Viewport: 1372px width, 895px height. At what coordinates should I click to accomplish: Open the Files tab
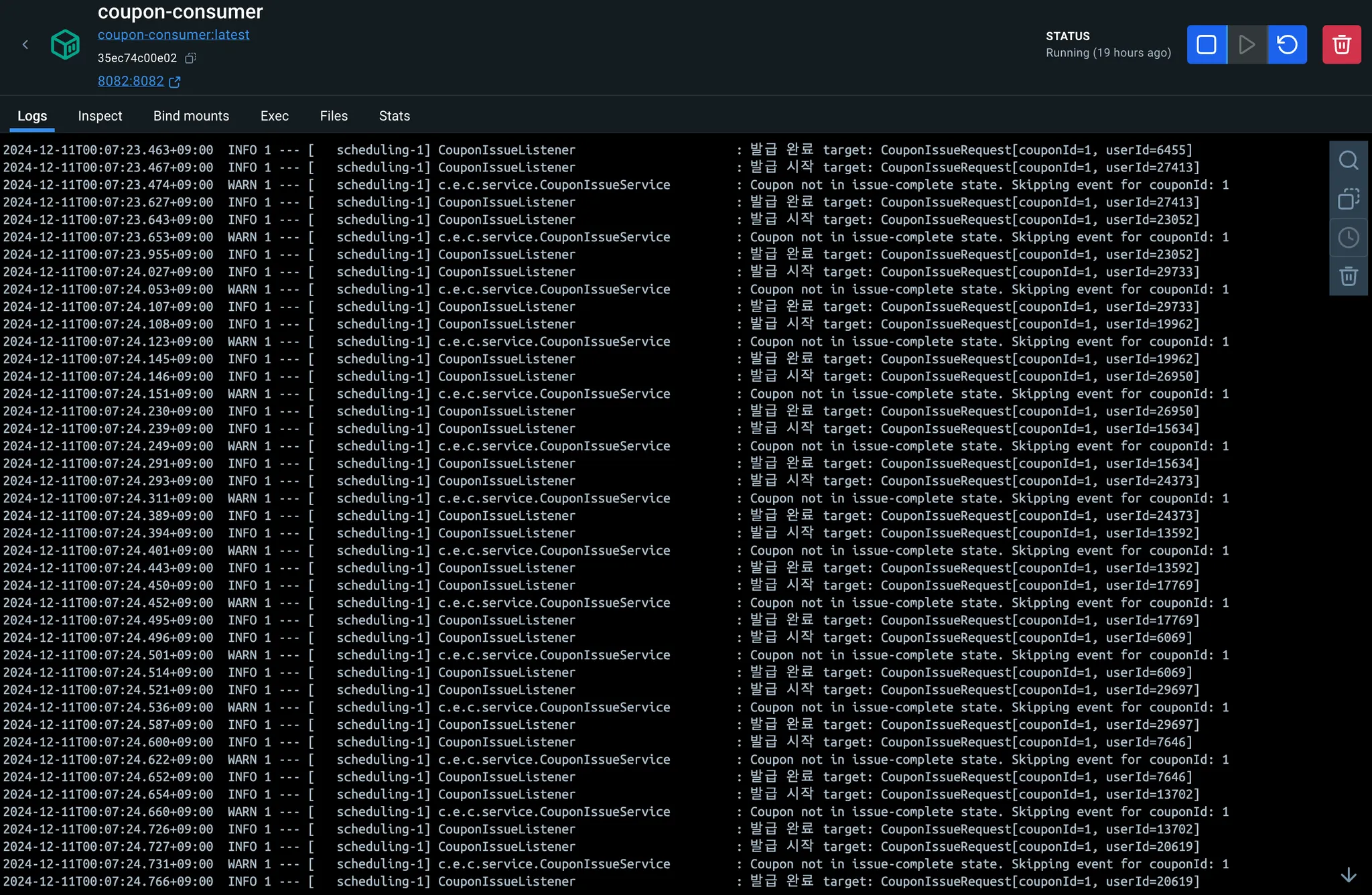[334, 116]
